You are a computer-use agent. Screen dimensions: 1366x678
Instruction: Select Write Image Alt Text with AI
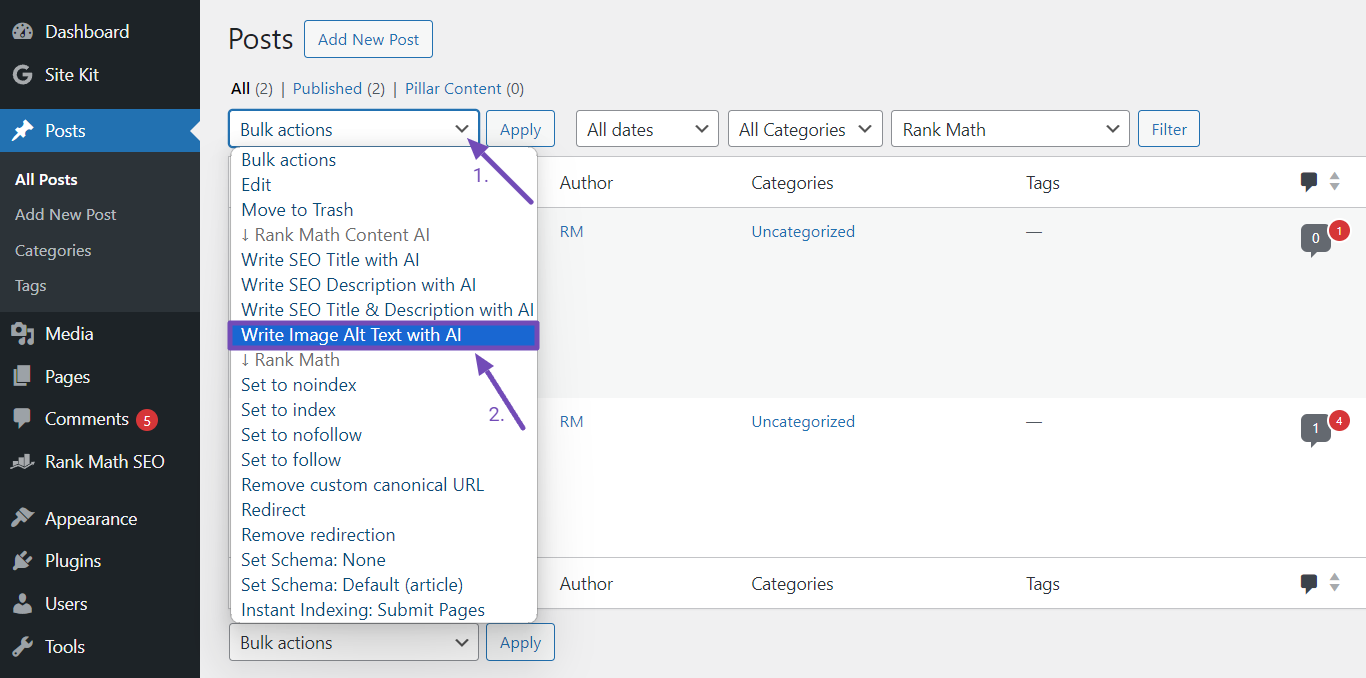[383, 335]
